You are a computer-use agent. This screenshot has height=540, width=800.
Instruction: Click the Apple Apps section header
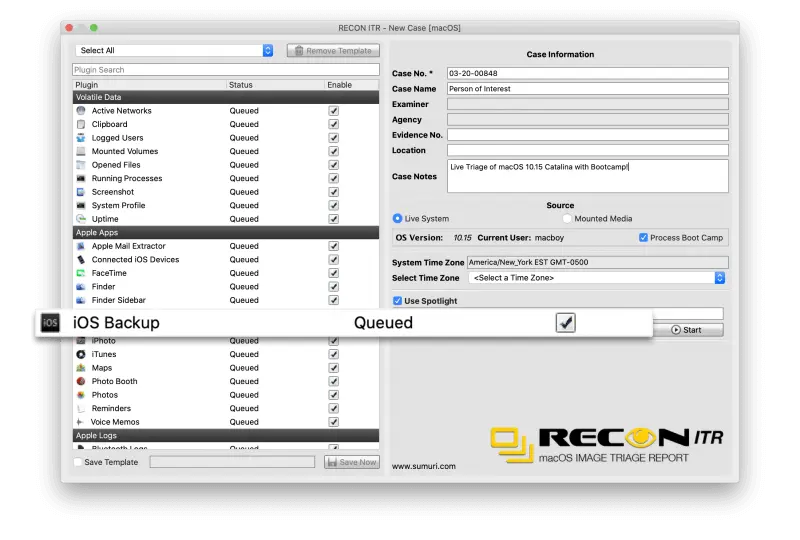(226, 232)
